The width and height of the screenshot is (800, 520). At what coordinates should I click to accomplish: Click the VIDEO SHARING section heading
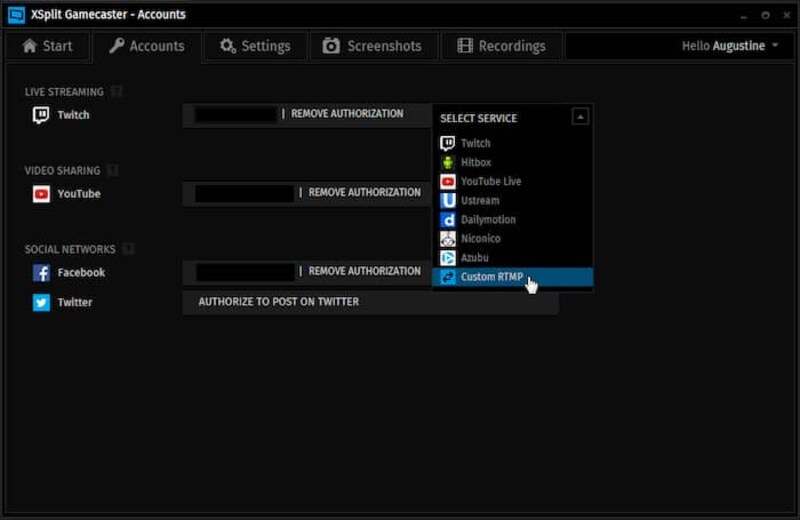pyautogui.click(x=62, y=170)
